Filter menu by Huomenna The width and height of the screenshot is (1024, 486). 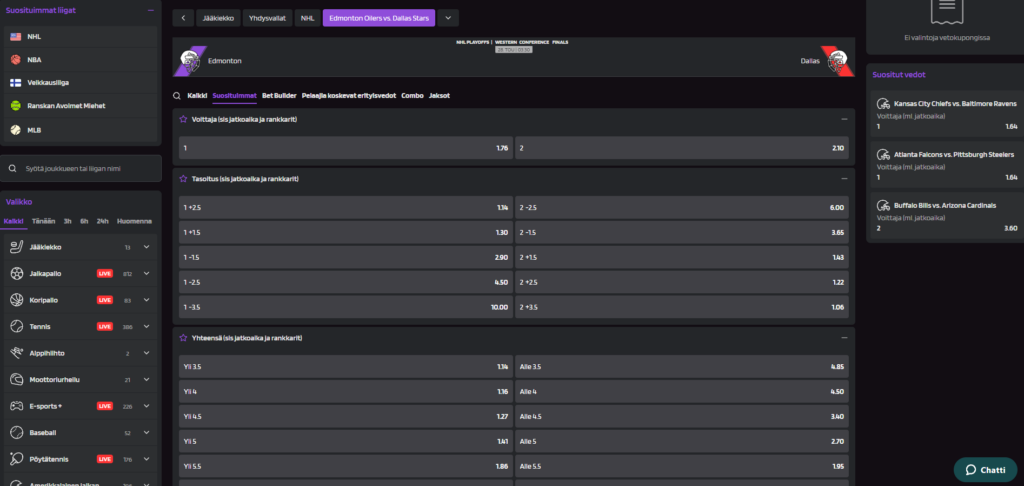click(135, 221)
